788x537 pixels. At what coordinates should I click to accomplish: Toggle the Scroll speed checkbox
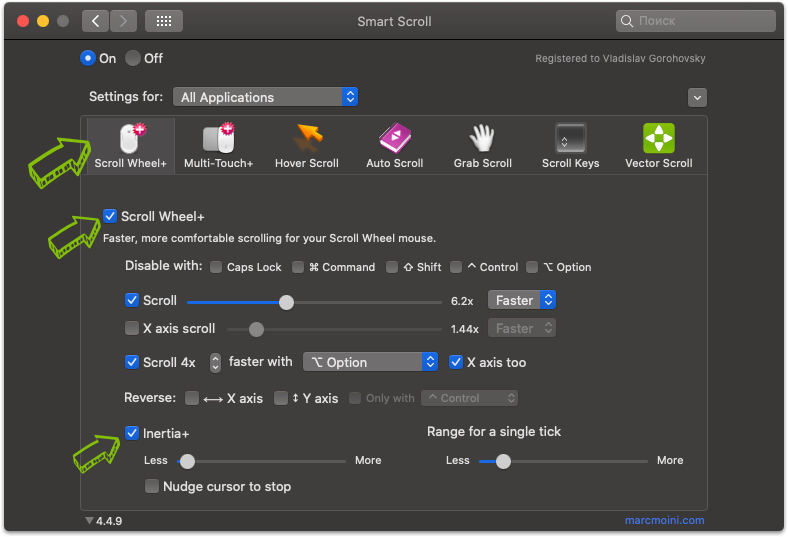(x=132, y=300)
